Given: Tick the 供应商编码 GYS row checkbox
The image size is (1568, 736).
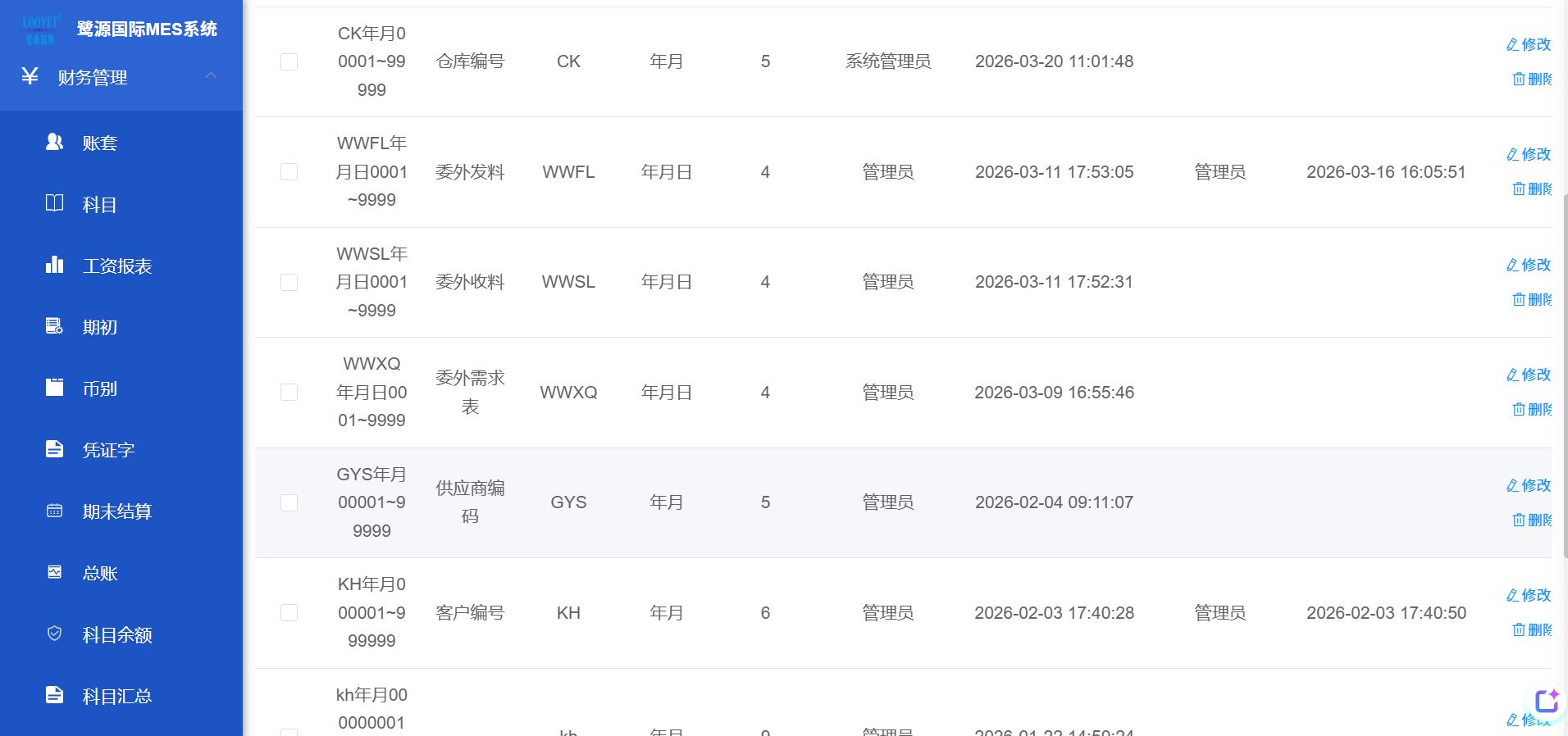Looking at the screenshot, I should (289, 502).
